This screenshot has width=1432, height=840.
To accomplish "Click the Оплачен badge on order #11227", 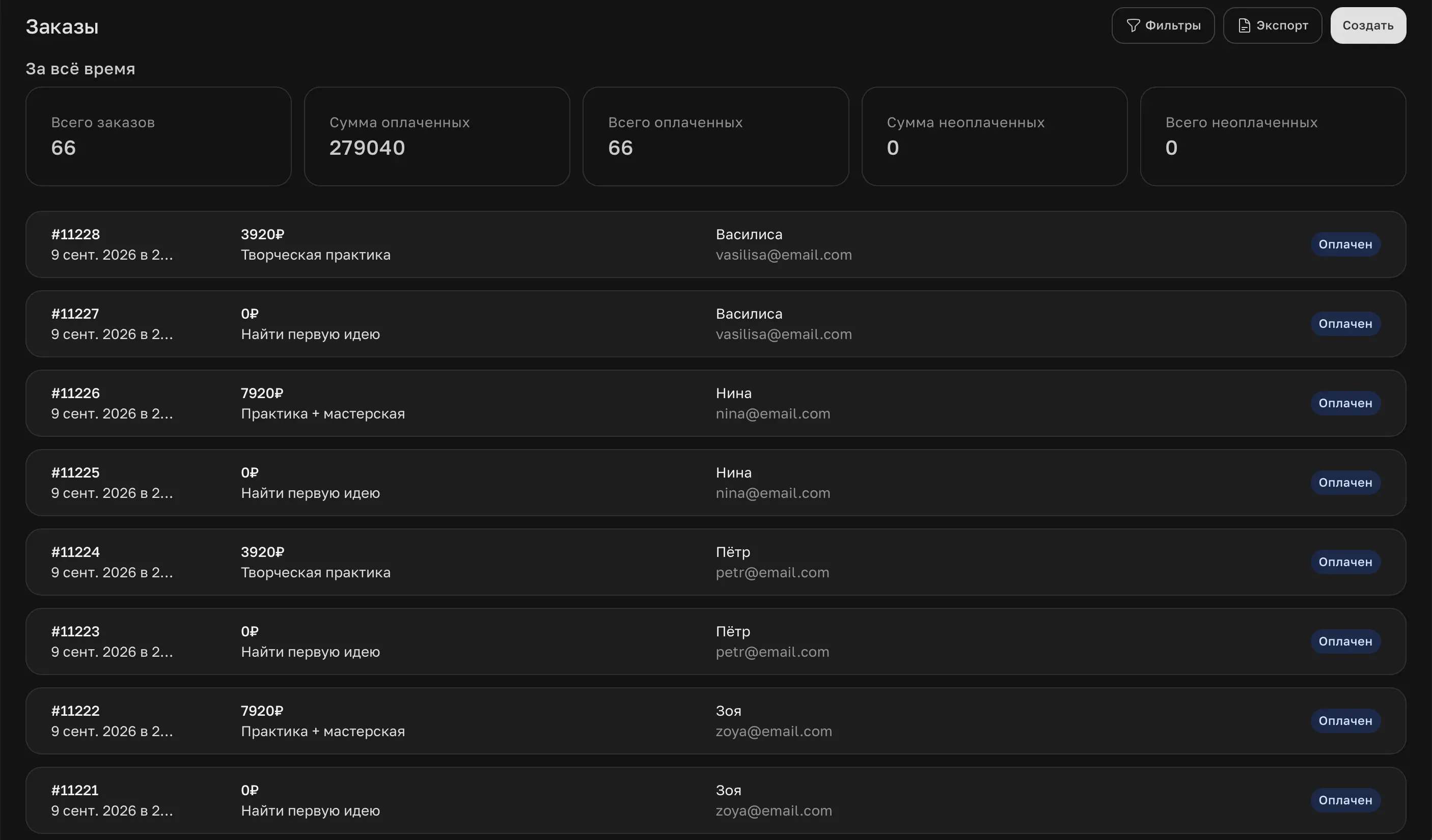I will (1345, 324).
